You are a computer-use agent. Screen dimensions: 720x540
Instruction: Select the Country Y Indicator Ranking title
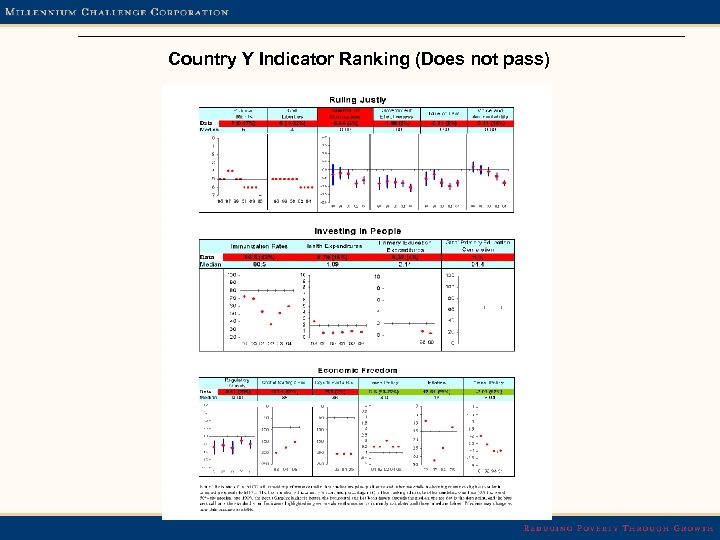(359, 59)
